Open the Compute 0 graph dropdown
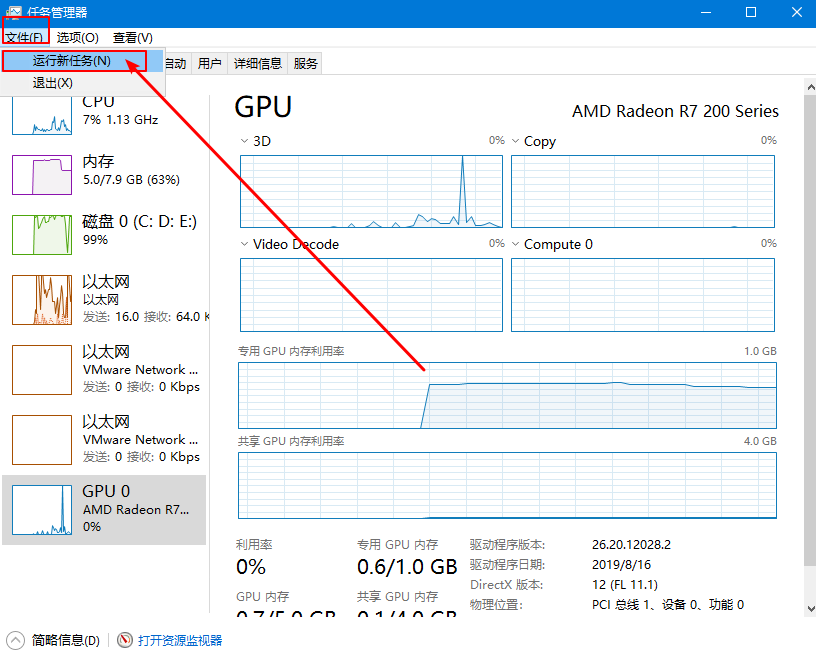The height and width of the screenshot is (661, 816). pyautogui.click(x=517, y=245)
